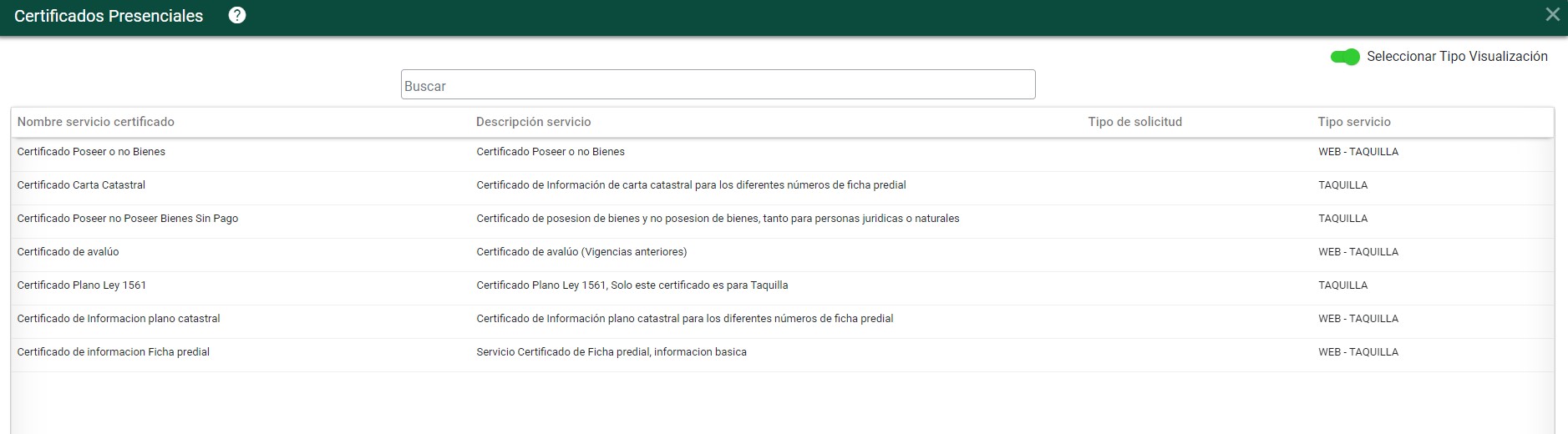Sort by Descripción servicio column header
The height and width of the screenshot is (434, 1568).
[x=533, y=122]
